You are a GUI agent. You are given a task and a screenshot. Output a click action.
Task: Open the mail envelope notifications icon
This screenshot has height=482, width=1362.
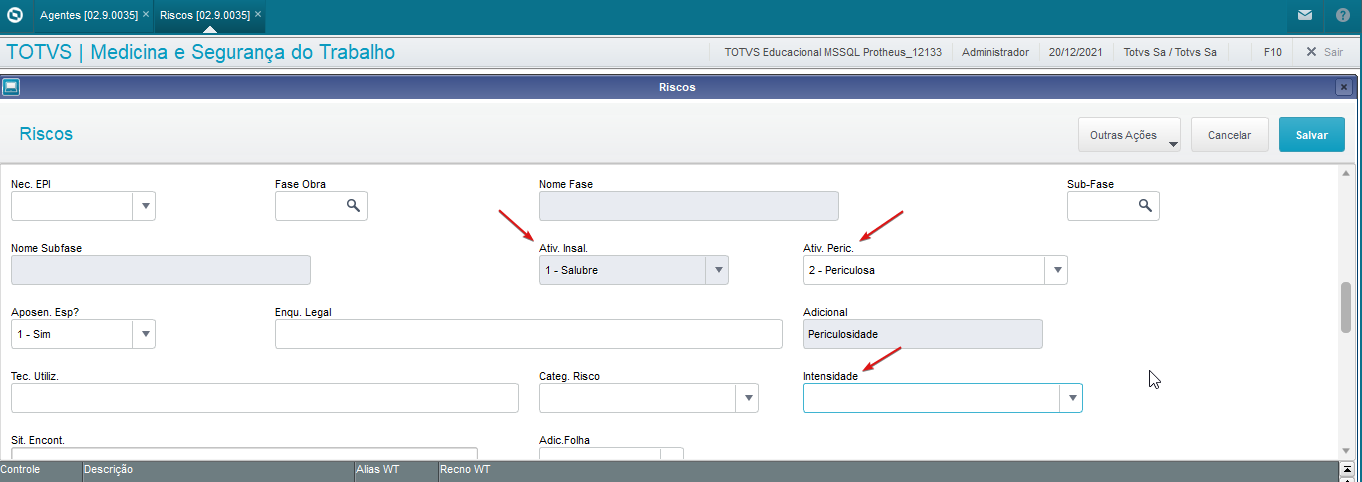click(1304, 15)
